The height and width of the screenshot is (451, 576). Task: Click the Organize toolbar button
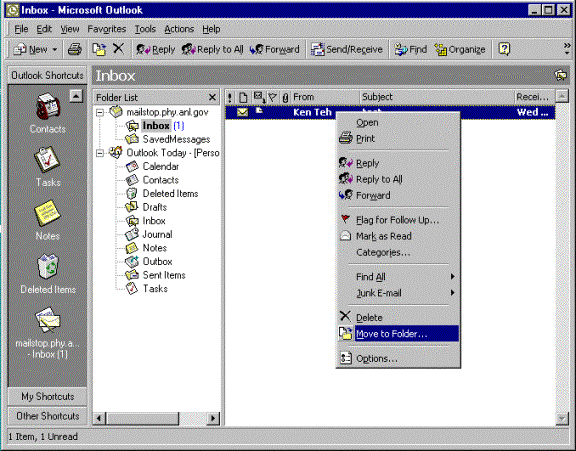[x=460, y=49]
